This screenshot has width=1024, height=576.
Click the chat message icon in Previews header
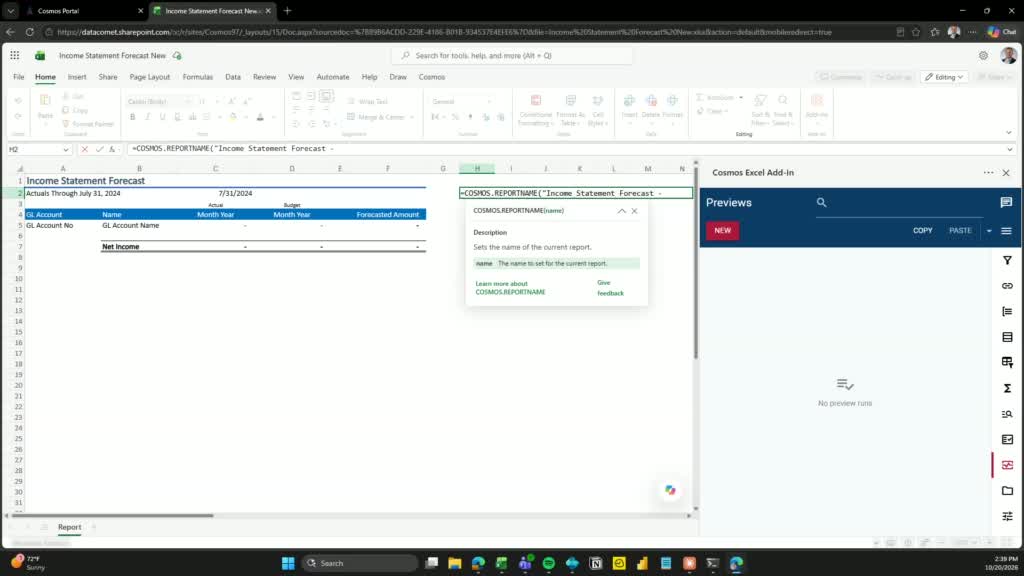[x=1006, y=202]
